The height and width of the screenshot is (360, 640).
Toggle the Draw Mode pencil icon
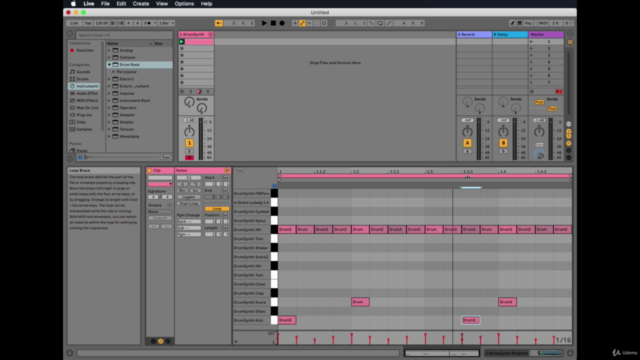(x=512, y=23)
